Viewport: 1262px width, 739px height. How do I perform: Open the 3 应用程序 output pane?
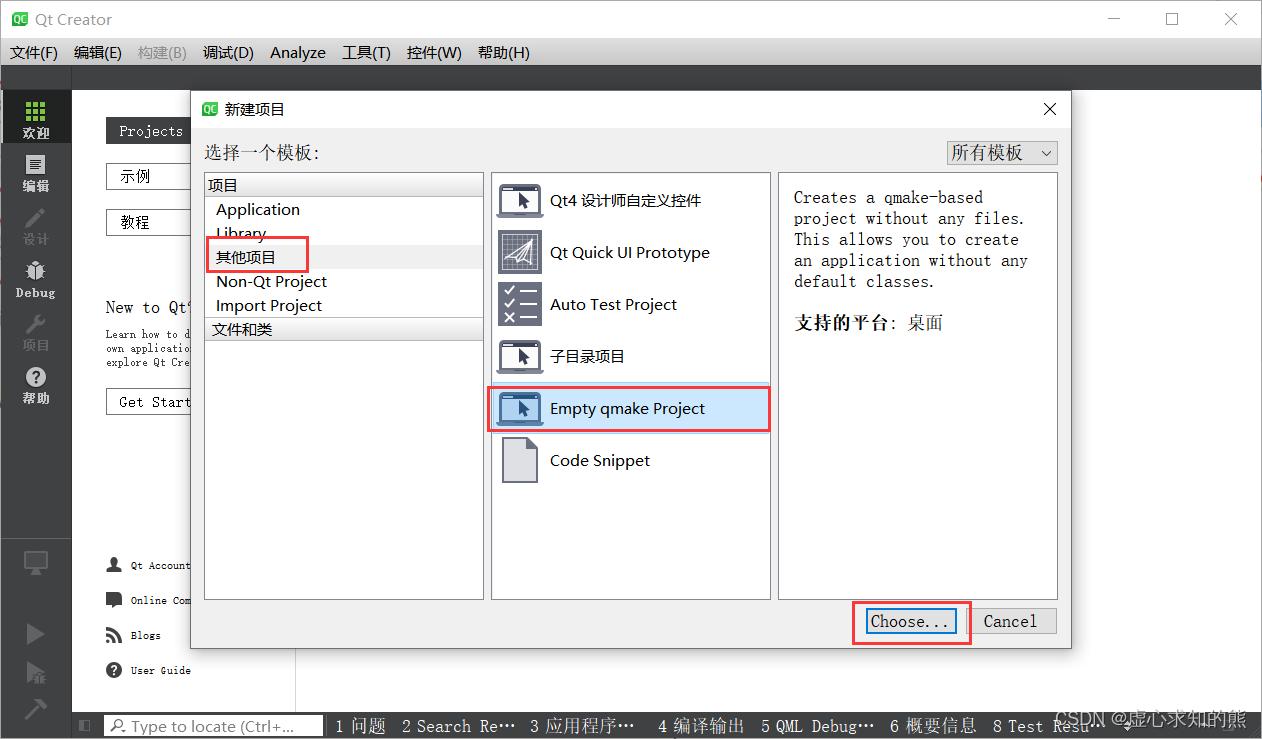[x=582, y=726]
